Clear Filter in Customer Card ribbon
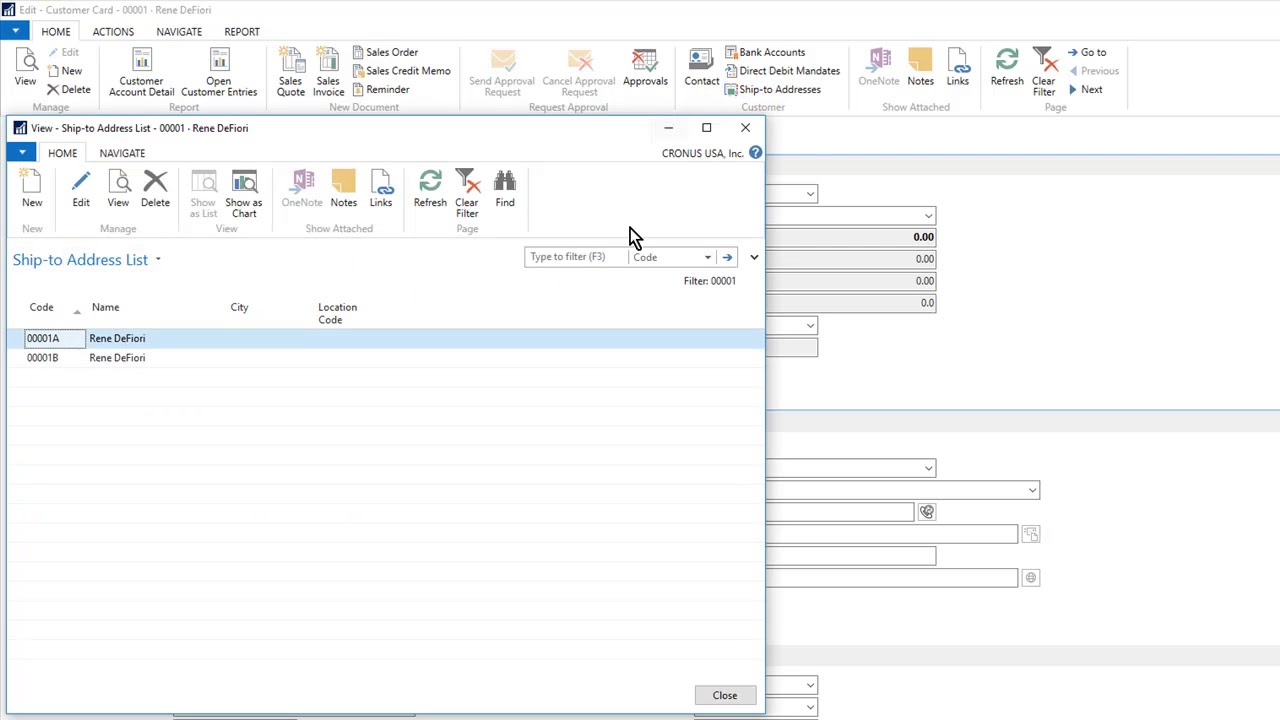 [x=1044, y=73]
